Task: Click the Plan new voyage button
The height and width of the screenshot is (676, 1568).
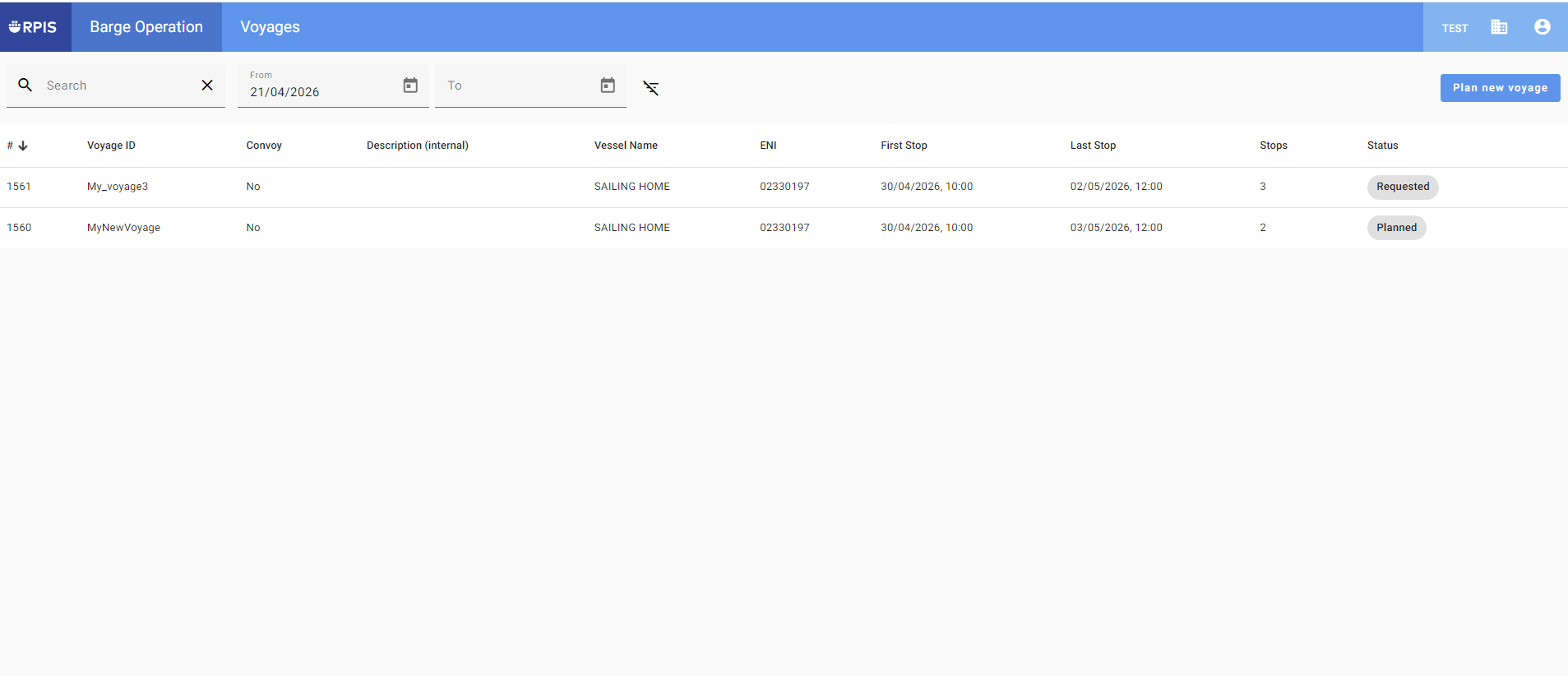Action: tap(1500, 88)
